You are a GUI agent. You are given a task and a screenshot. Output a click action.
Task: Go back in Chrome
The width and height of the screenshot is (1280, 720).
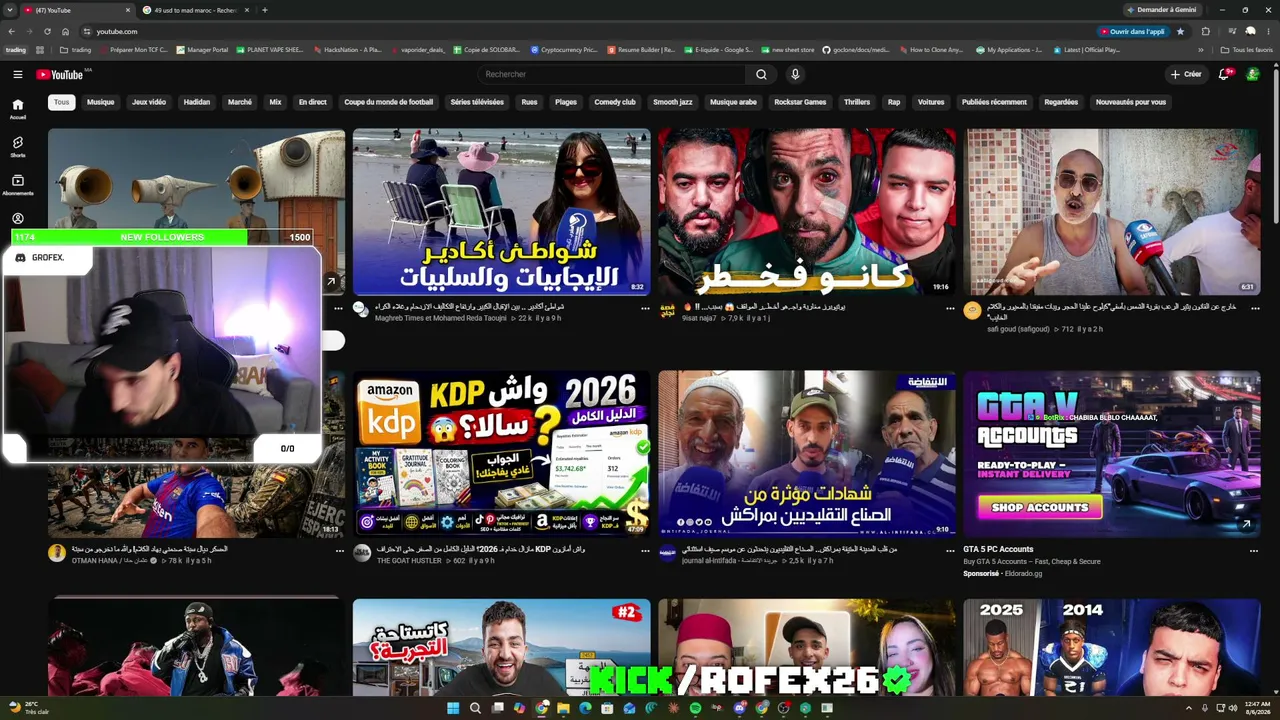click(11, 31)
